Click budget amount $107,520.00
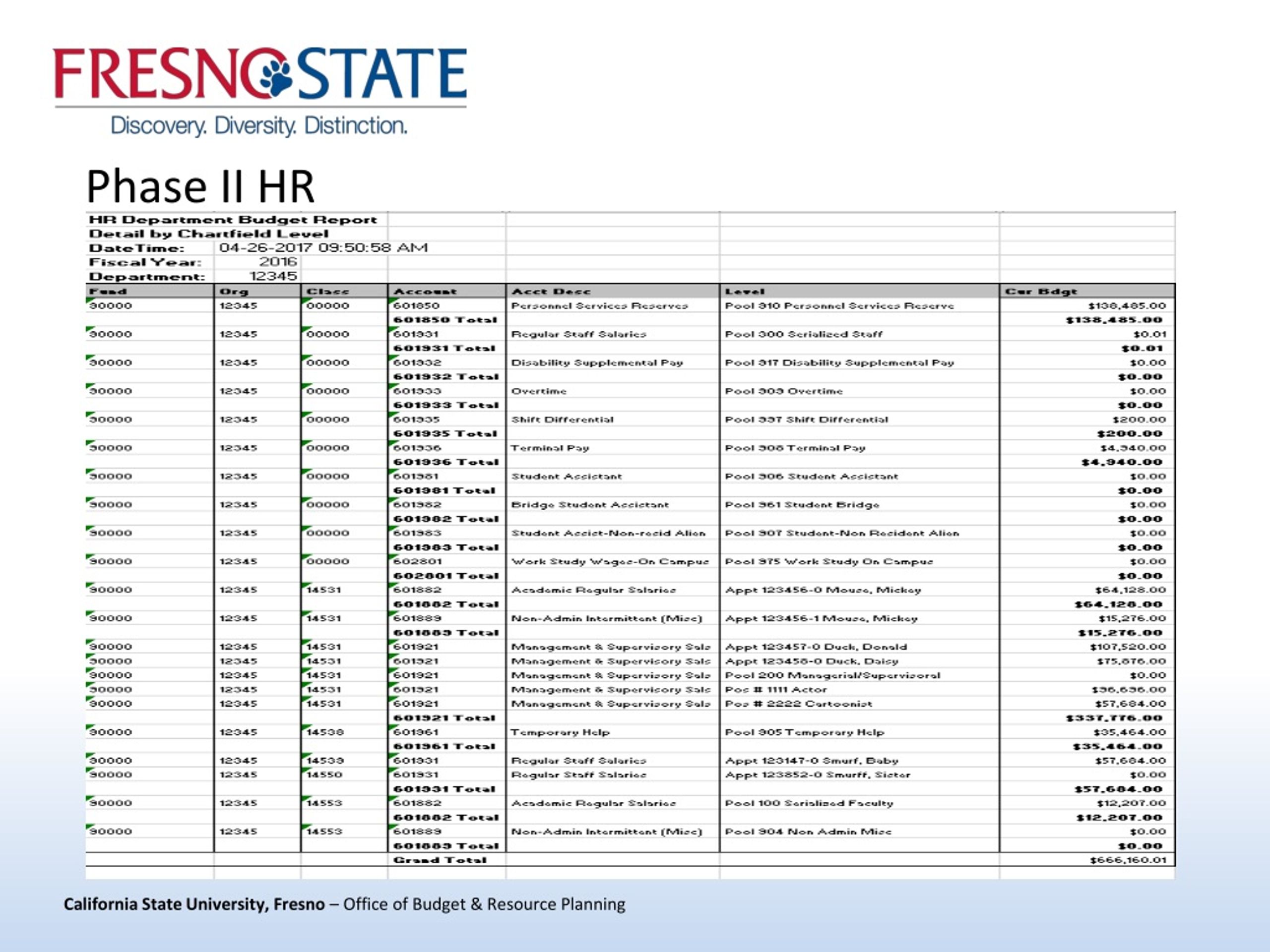The width and height of the screenshot is (1270, 952). point(1128,647)
